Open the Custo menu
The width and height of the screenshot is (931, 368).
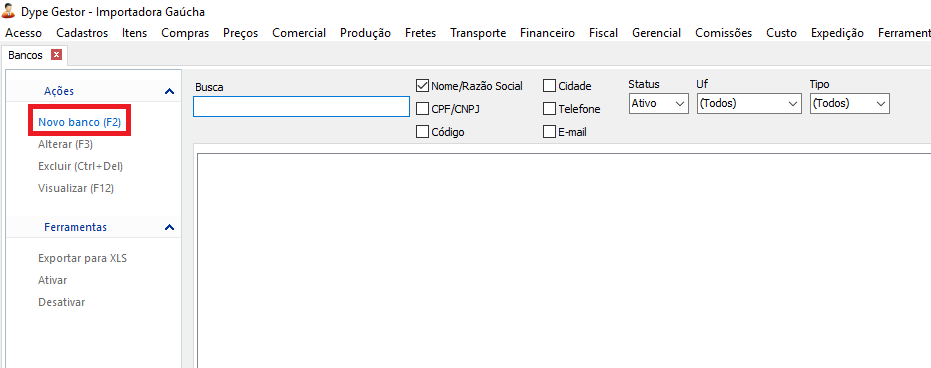coord(781,33)
